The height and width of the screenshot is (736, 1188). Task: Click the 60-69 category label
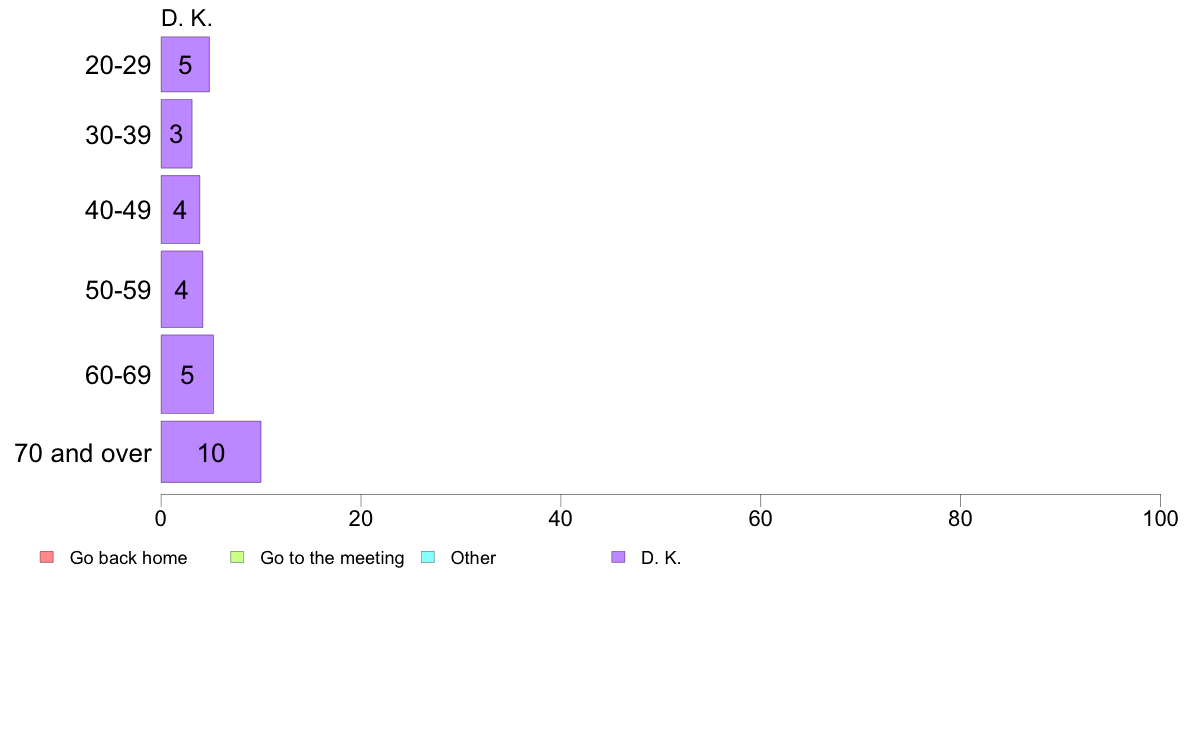(x=118, y=375)
